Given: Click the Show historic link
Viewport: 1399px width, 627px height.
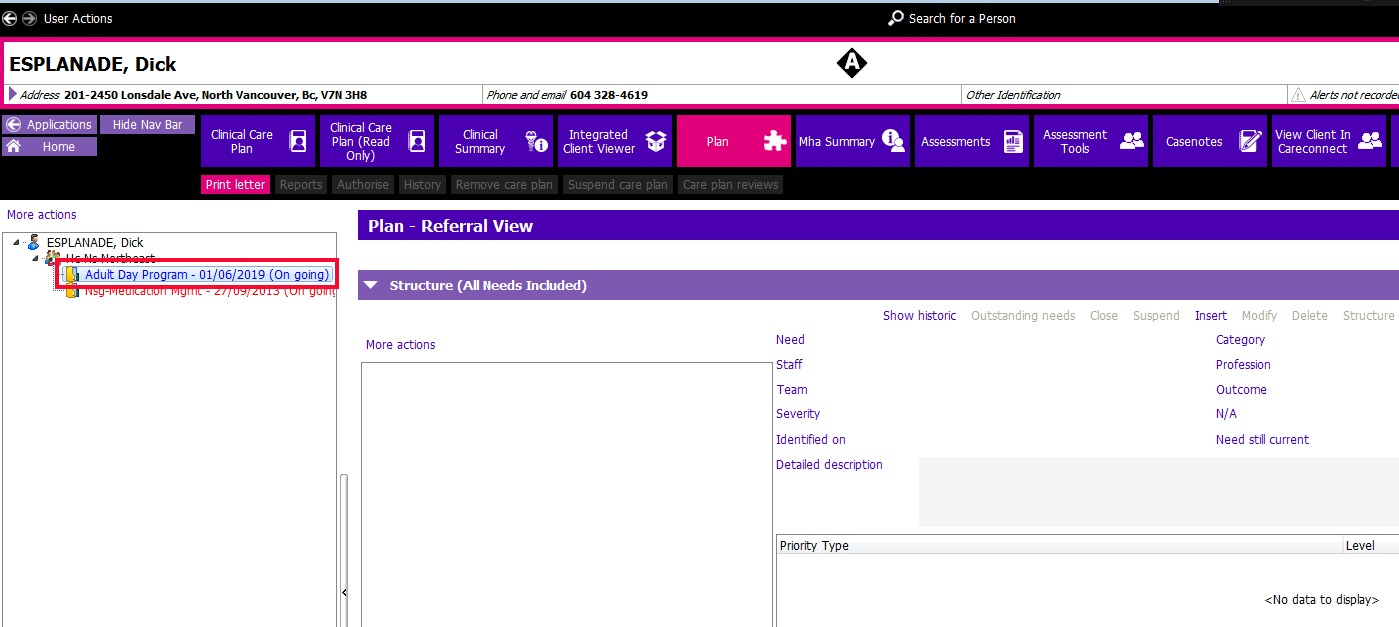Looking at the screenshot, I should click(919, 316).
